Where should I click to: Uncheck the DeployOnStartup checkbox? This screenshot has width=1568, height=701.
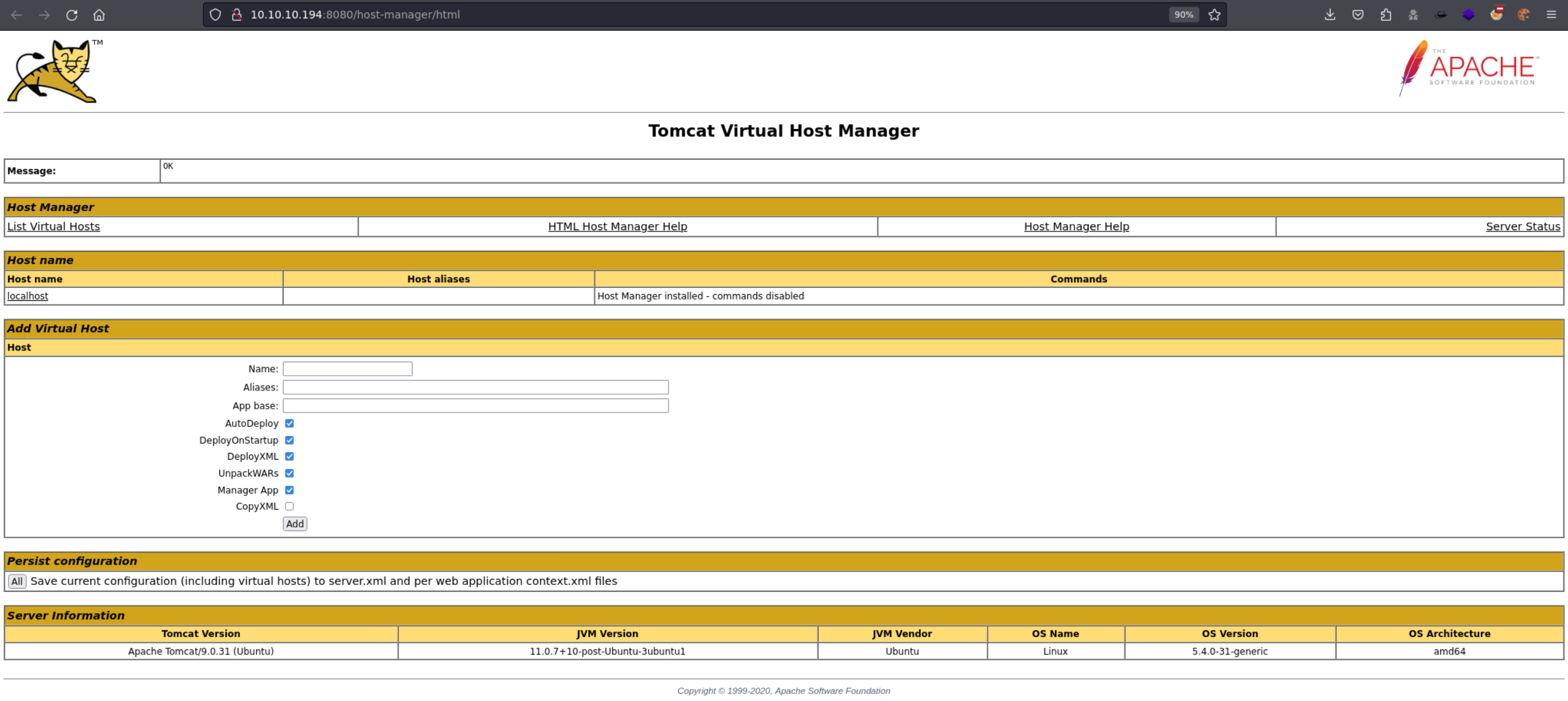tap(289, 440)
